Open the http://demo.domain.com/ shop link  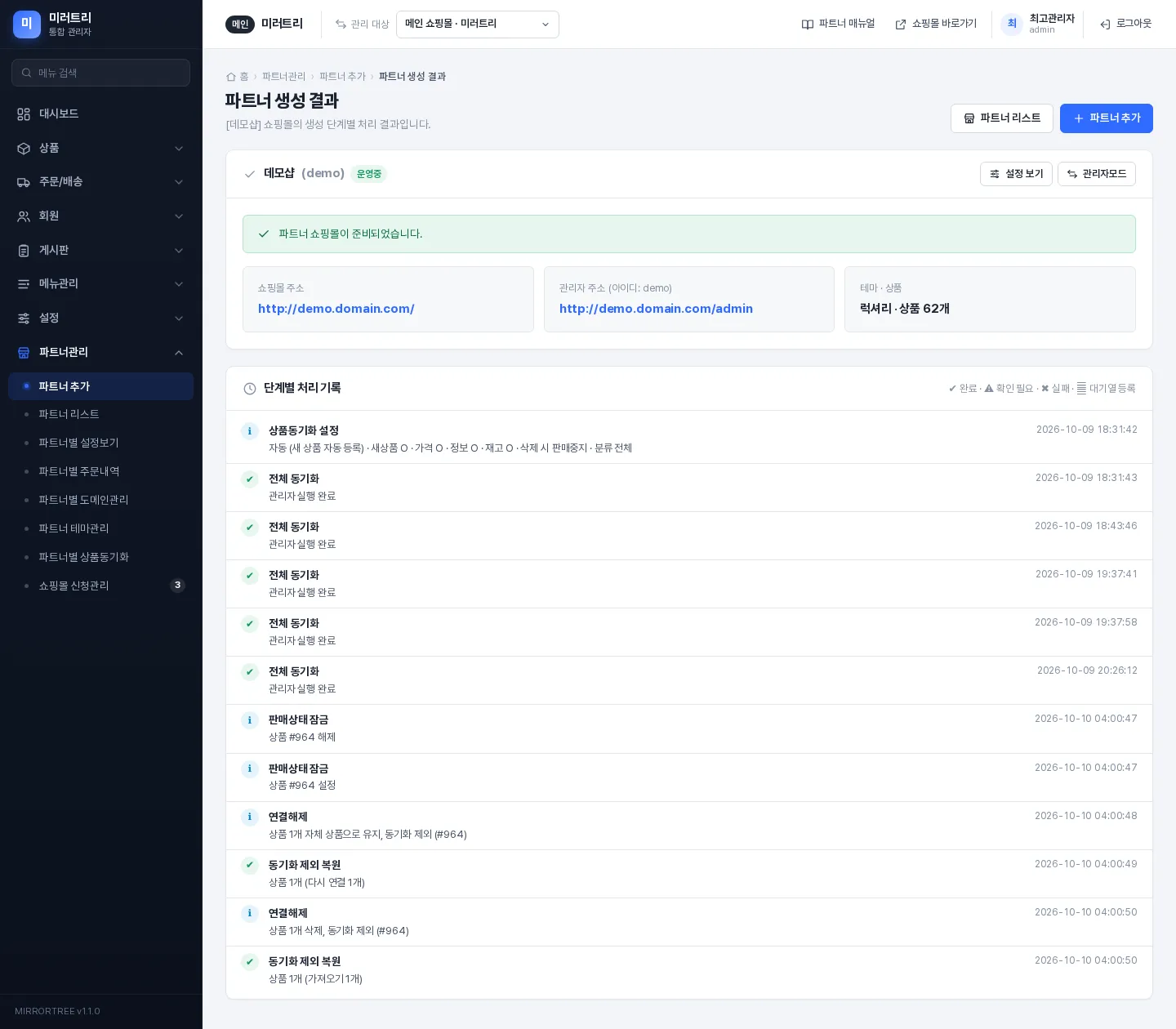336,309
